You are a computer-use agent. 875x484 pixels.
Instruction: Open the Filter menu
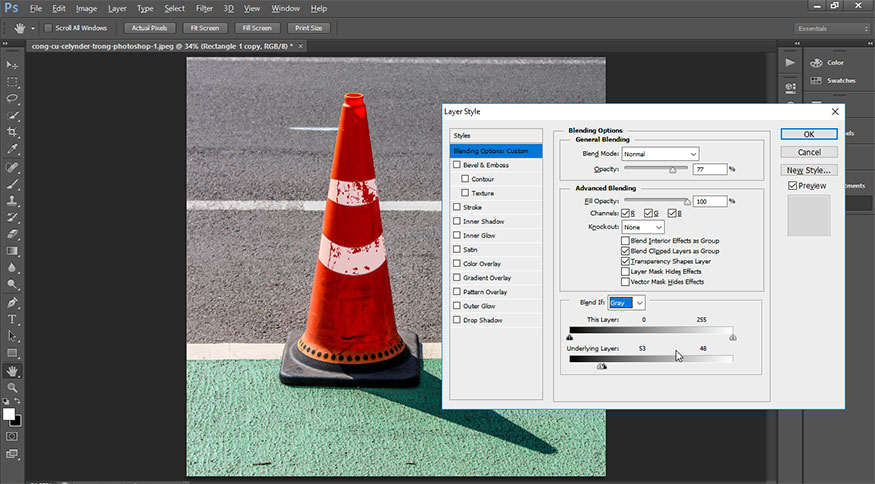click(x=204, y=8)
